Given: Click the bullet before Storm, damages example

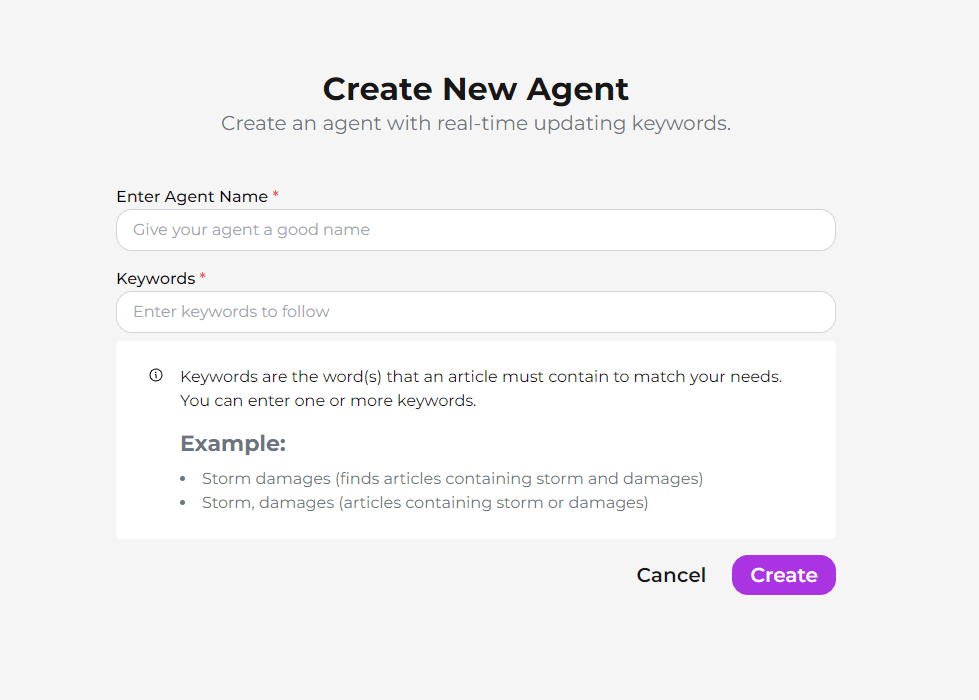Looking at the screenshot, I should point(183,503).
